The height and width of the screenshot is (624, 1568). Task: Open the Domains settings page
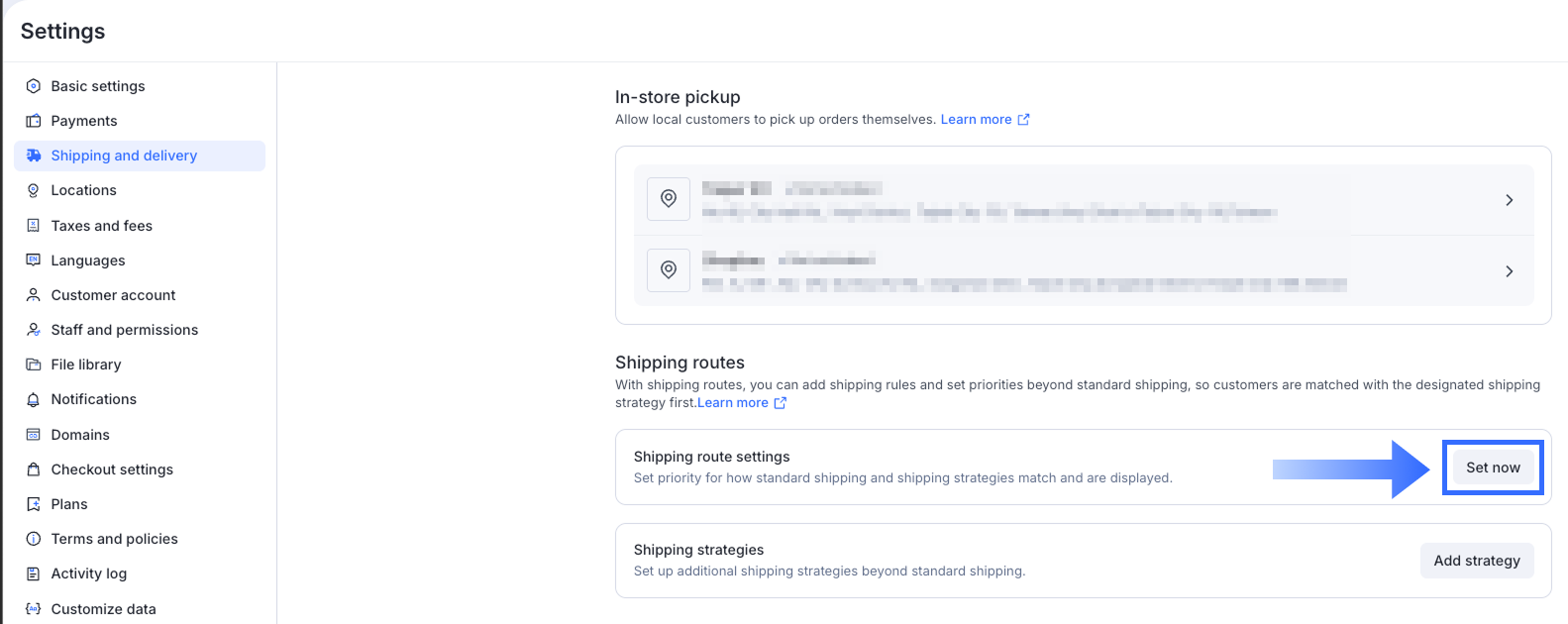(x=80, y=435)
